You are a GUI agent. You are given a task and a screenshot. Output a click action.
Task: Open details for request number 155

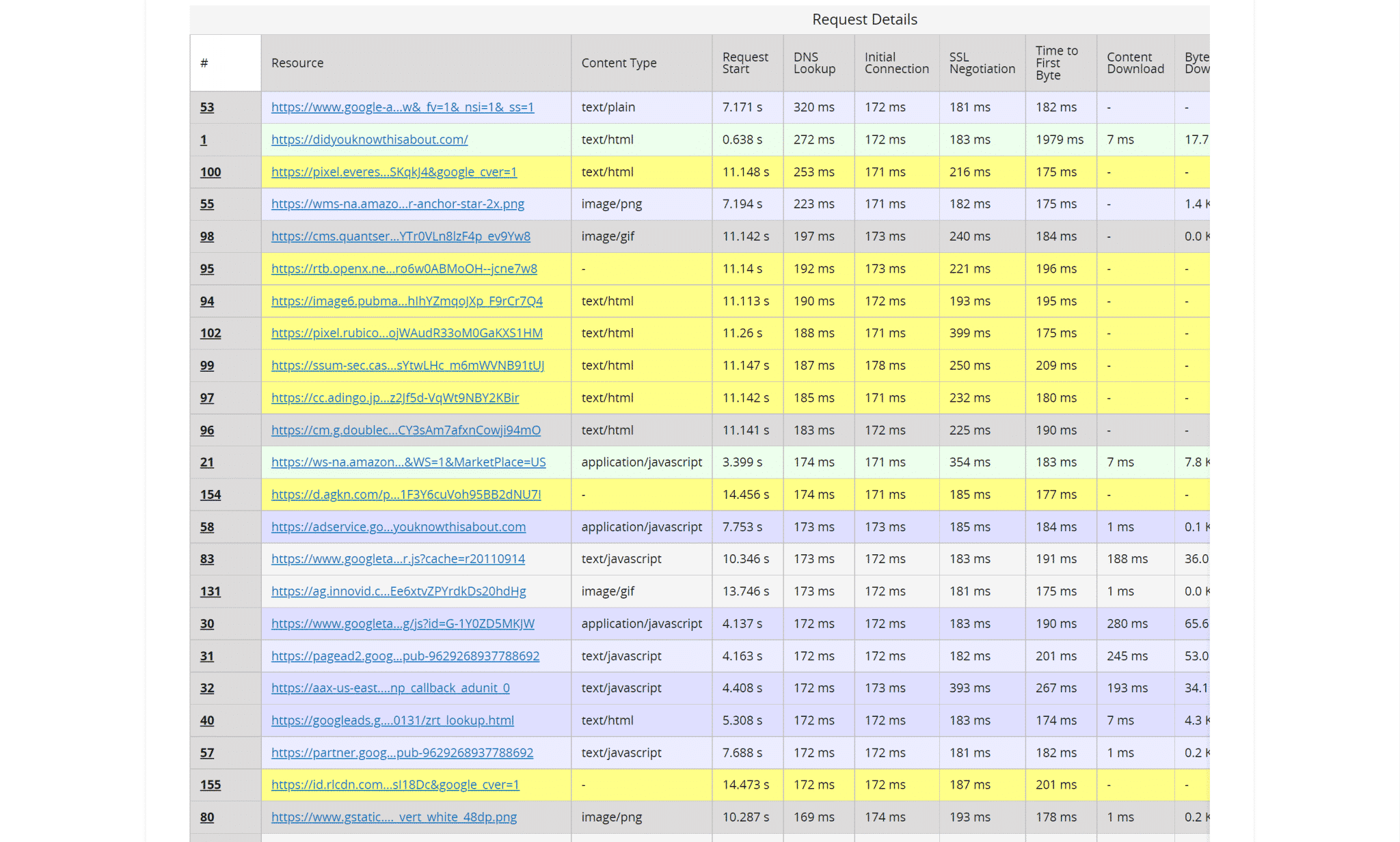(210, 785)
